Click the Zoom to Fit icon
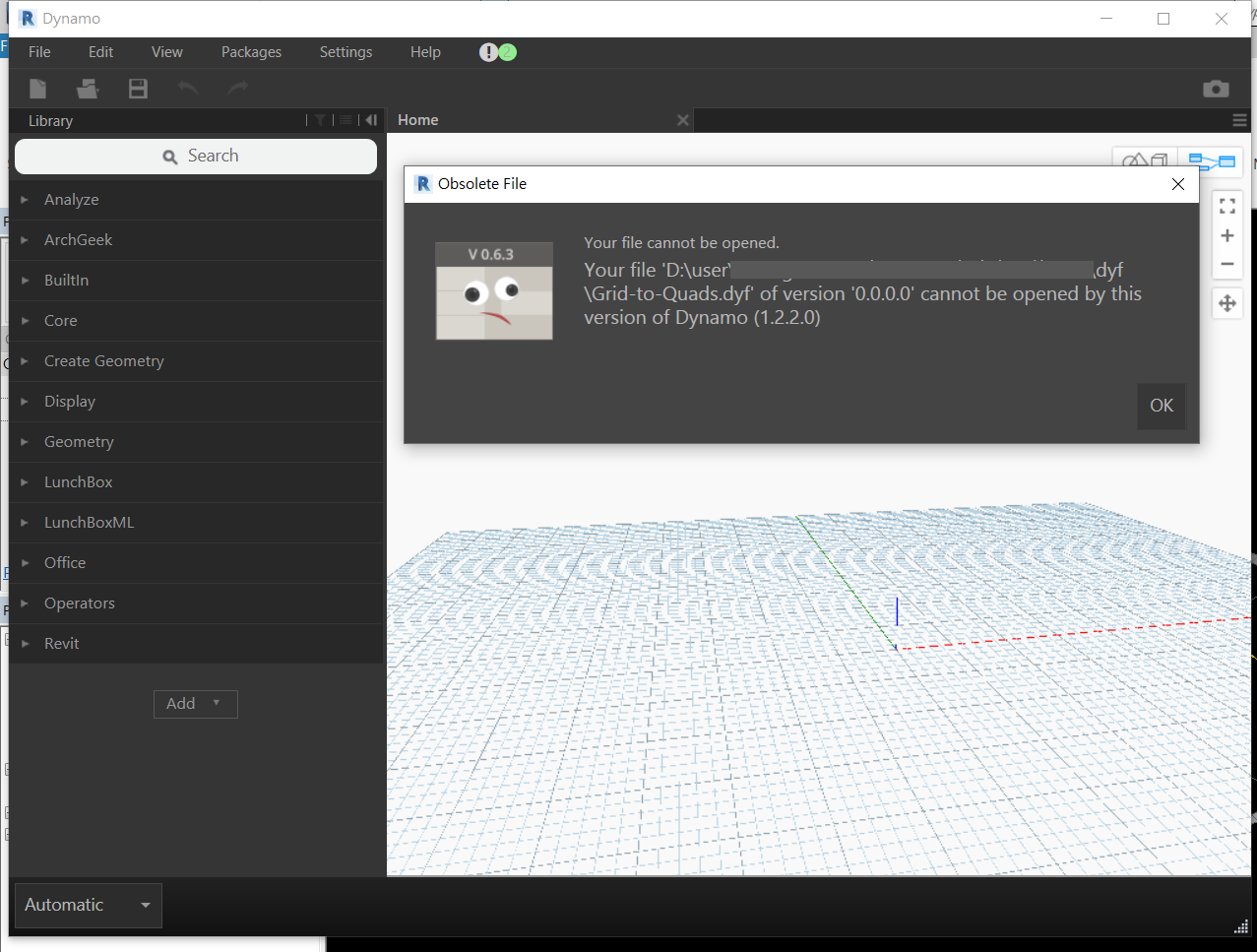Viewport: 1257px width, 952px height. pyautogui.click(x=1227, y=207)
